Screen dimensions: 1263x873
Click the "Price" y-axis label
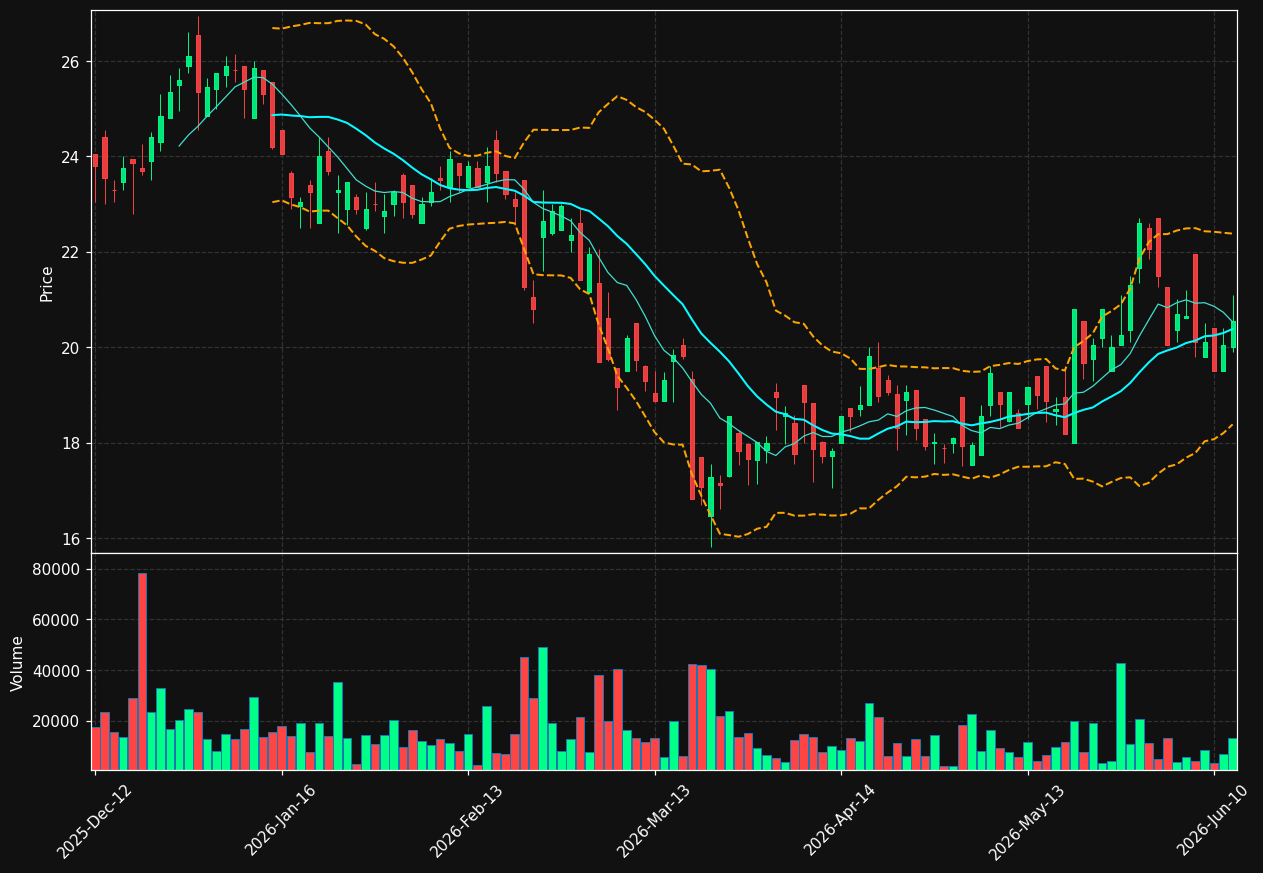47,283
